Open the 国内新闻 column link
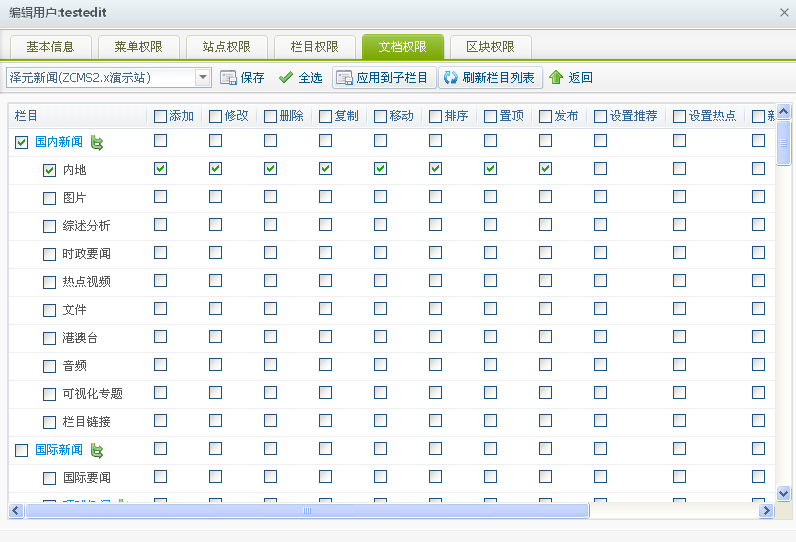Viewport: 796px width, 542px height. point(59,142)
